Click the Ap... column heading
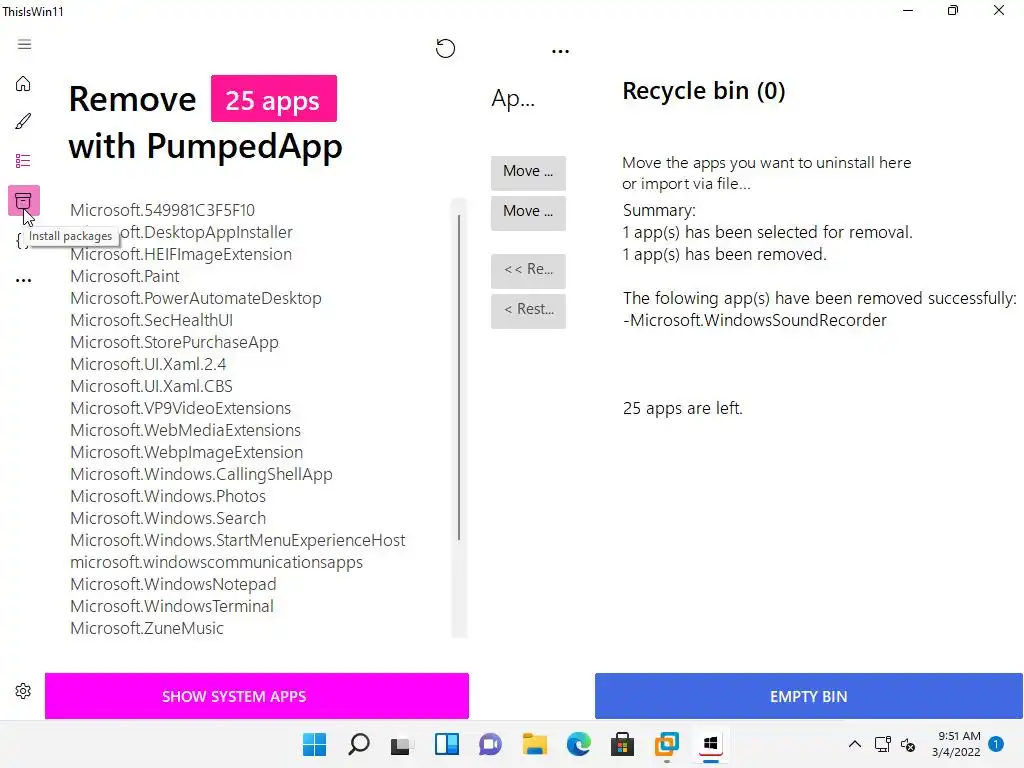 tap(513, 99)
